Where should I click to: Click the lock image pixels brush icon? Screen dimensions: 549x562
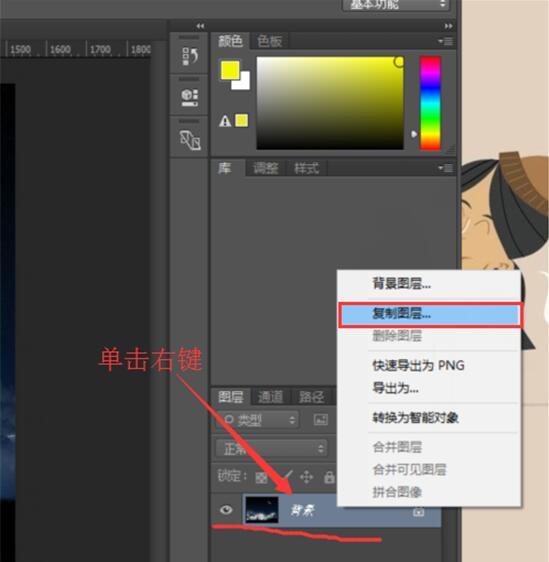point(287,477)
